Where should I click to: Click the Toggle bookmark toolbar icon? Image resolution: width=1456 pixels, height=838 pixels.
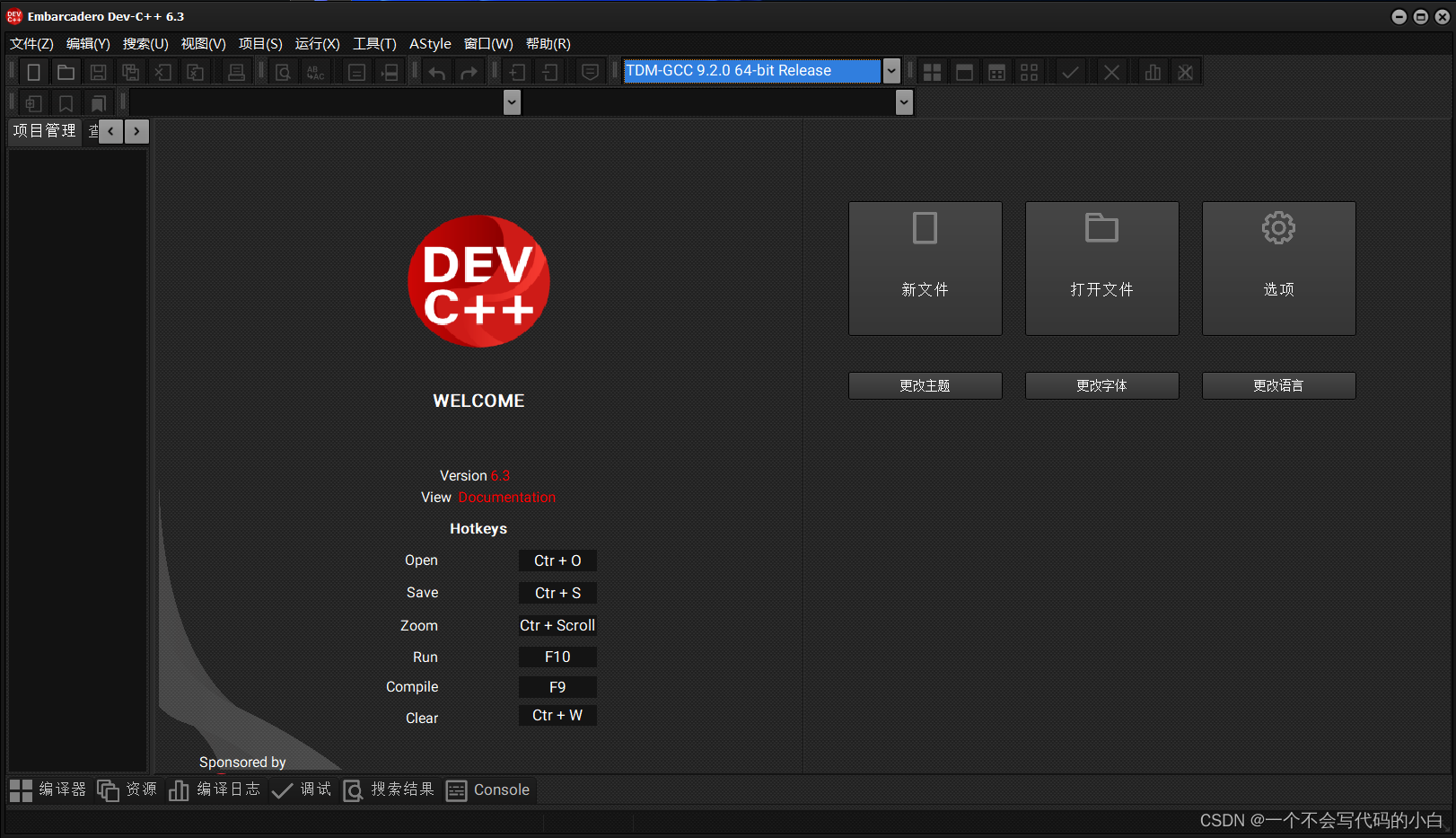click(x=66, y=104)
